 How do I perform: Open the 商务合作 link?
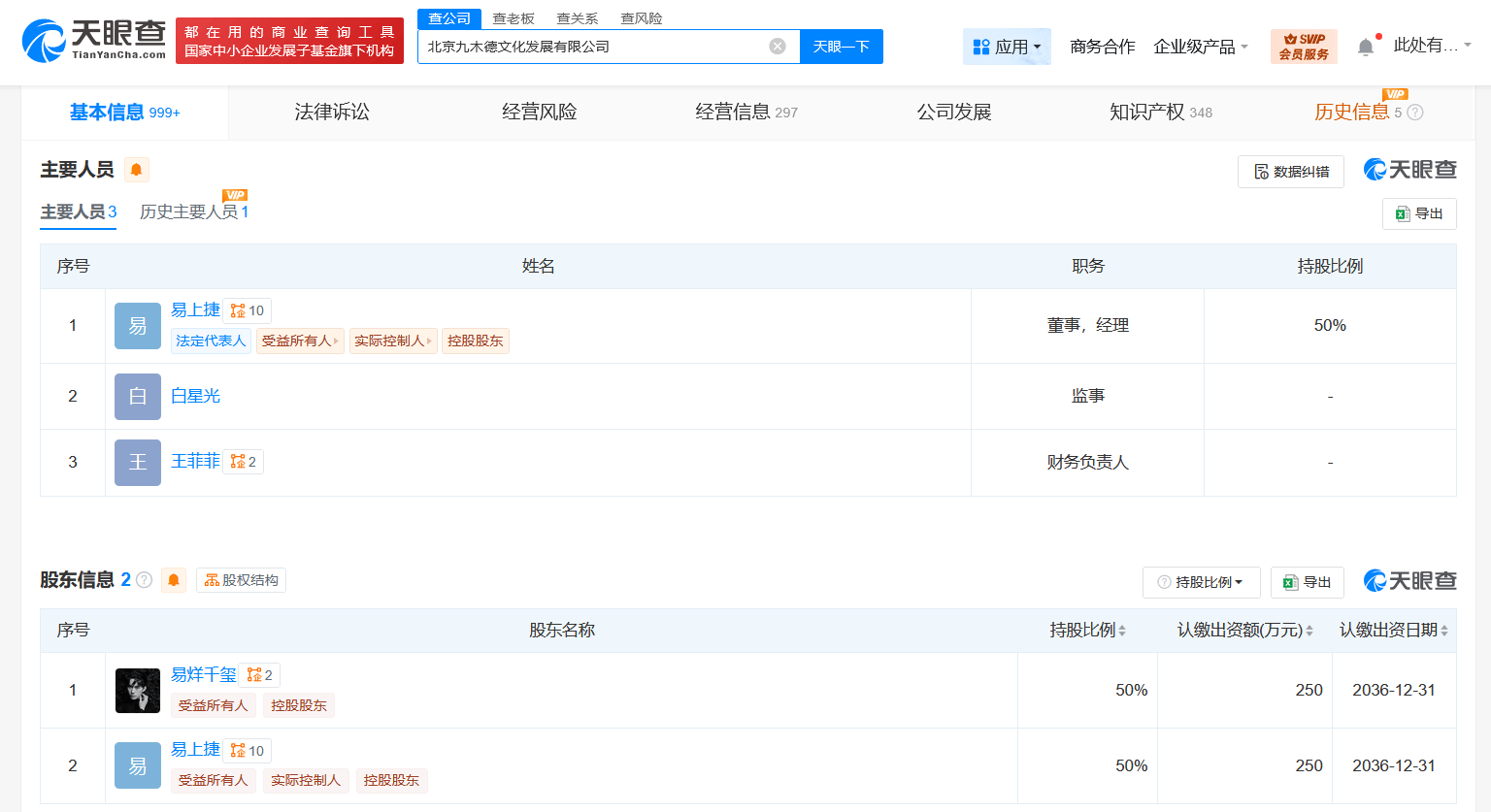(x=1103, y=47)
